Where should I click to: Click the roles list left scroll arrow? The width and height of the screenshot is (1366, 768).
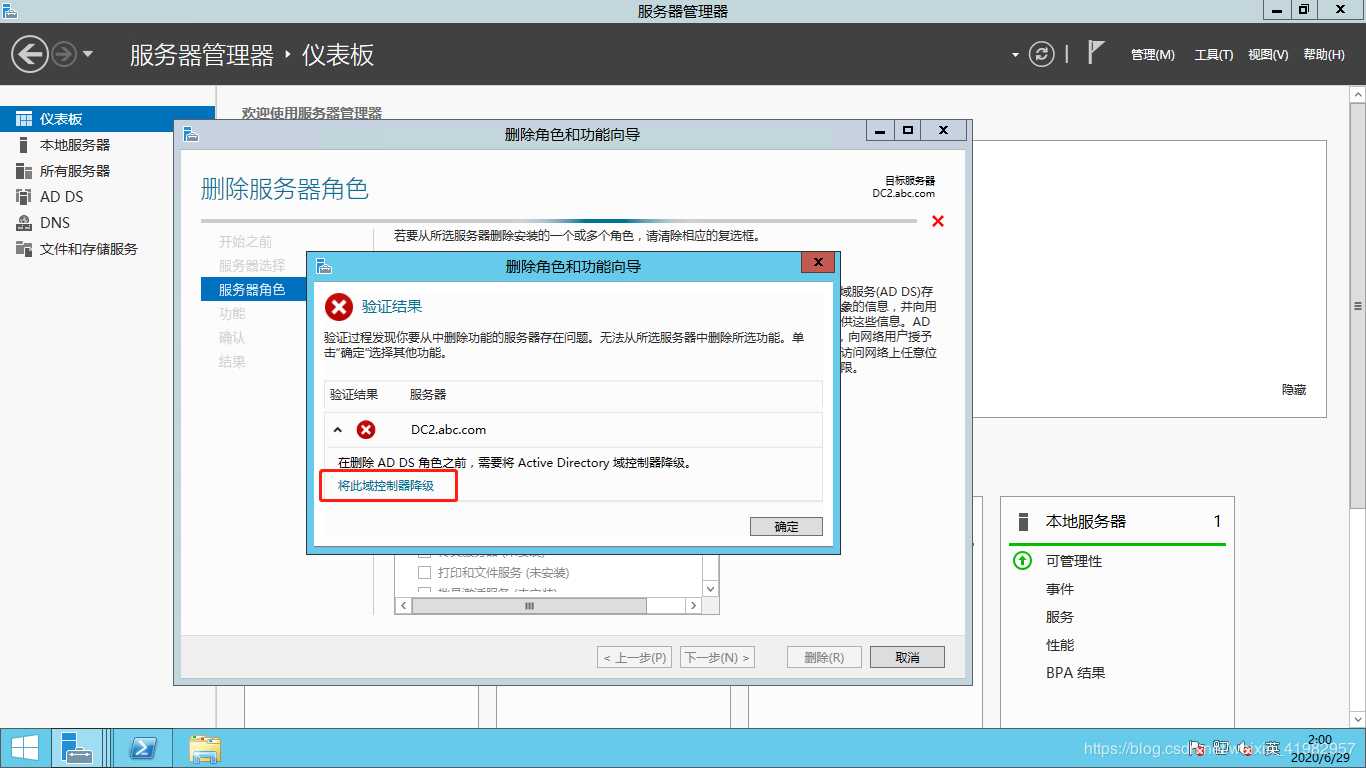pos(404,606)
